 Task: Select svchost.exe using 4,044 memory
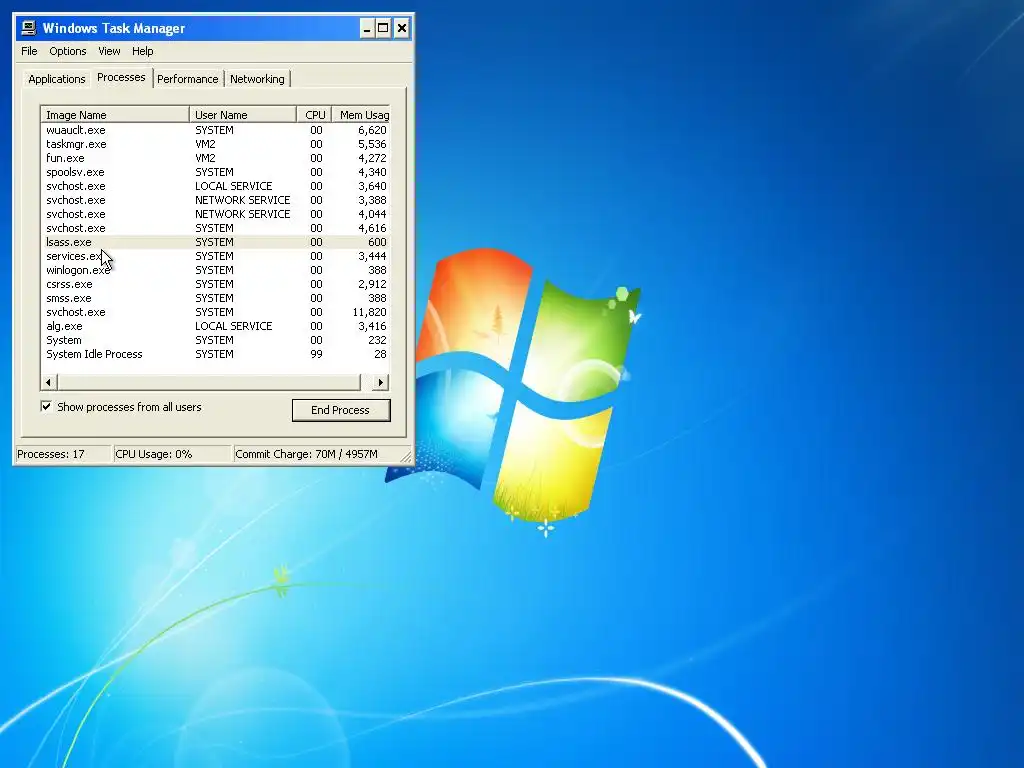point(216,214)
